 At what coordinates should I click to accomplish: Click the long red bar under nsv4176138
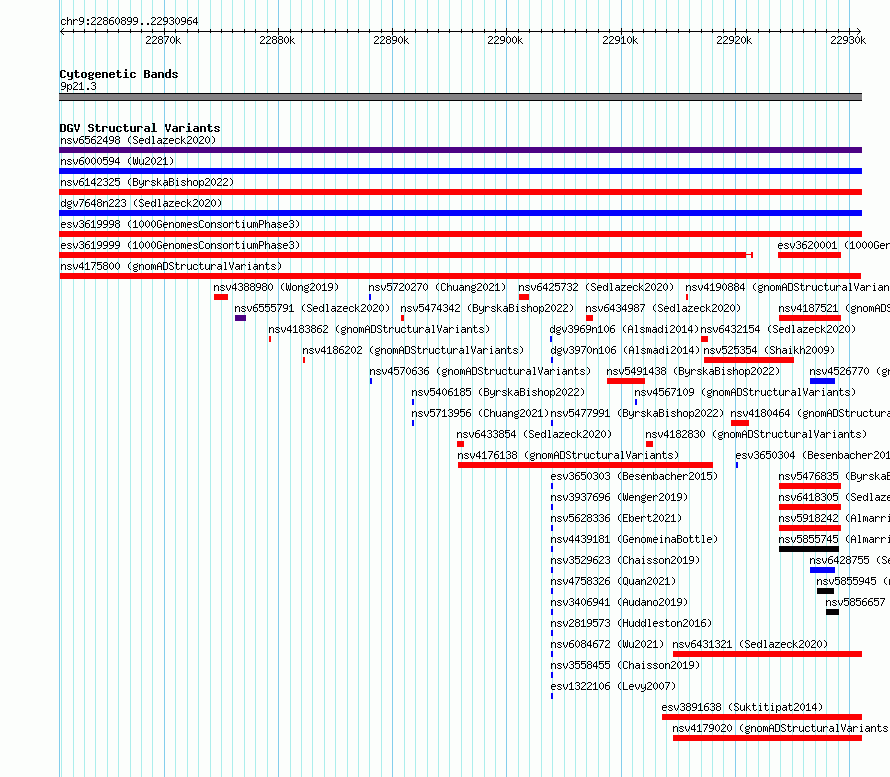(585, 465)
